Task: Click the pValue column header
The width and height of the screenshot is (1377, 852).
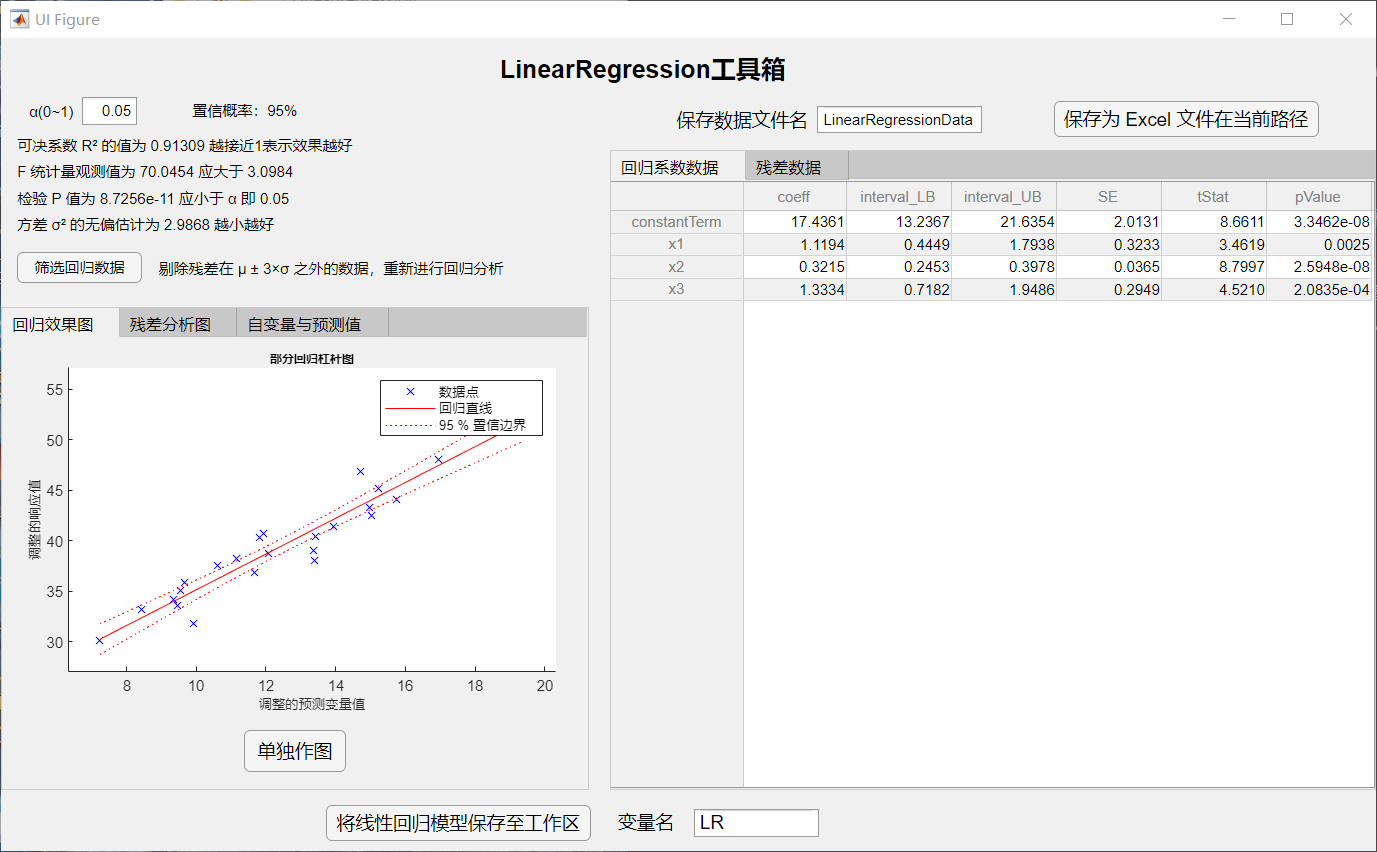Action: coord(1317,197)
